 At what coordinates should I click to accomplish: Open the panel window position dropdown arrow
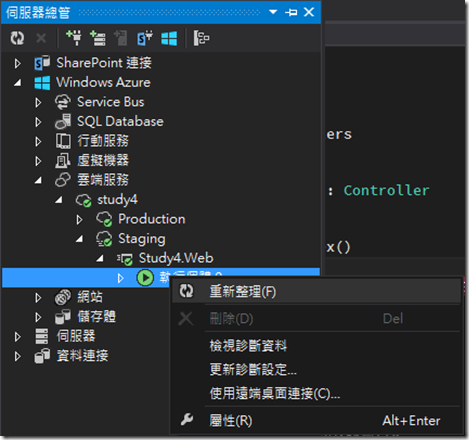(273, 12)
